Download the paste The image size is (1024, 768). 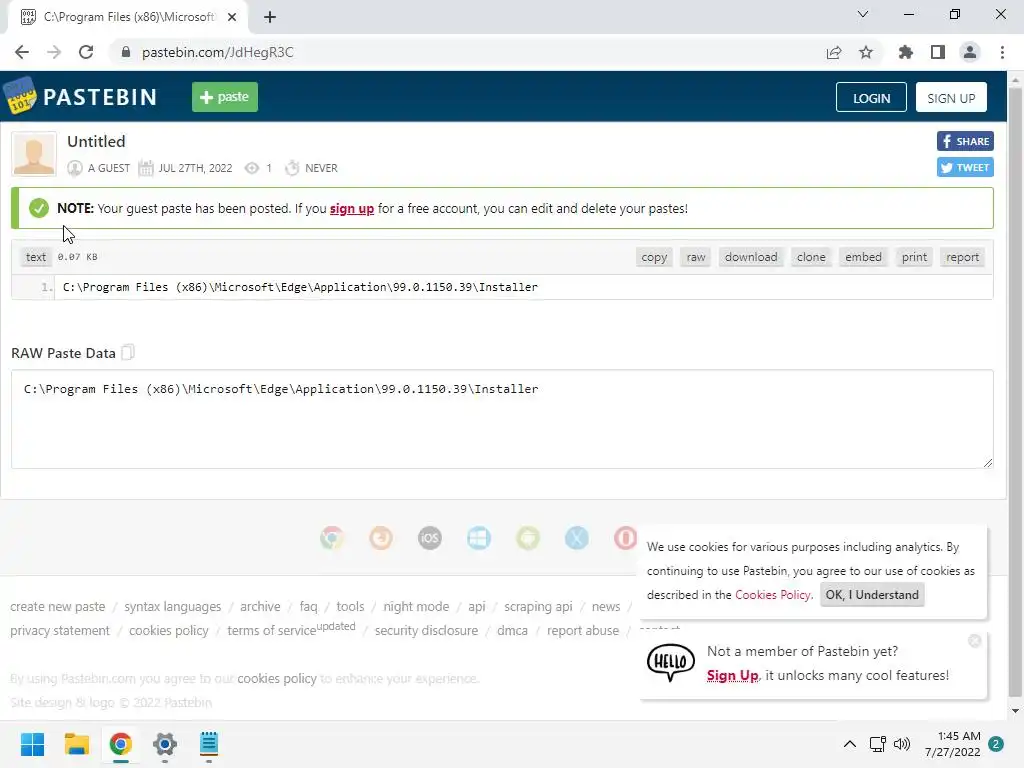click(751, 257)
